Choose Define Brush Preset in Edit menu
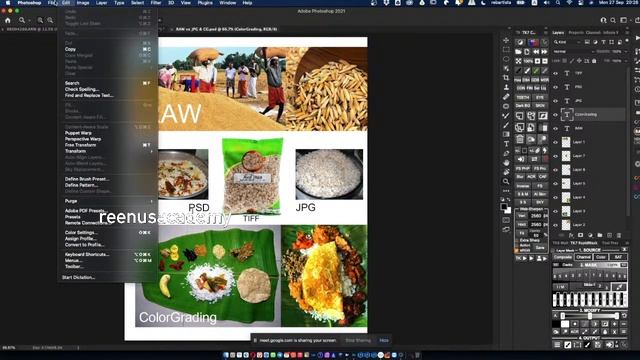Image resolution: width=640 pixels, height=360 pixels. (x=108, y=179)
